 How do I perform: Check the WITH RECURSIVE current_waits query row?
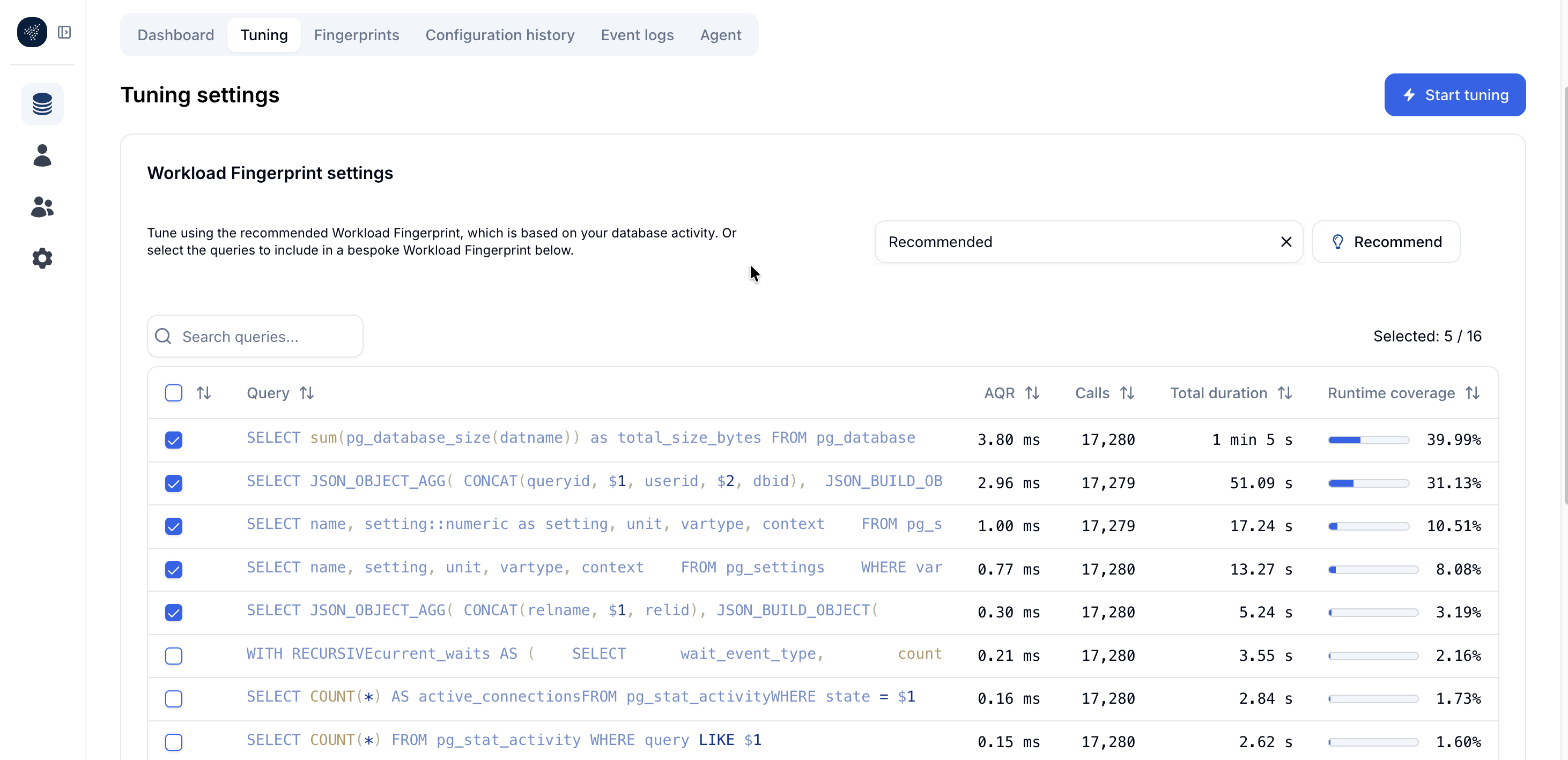[x=174, y=656]
